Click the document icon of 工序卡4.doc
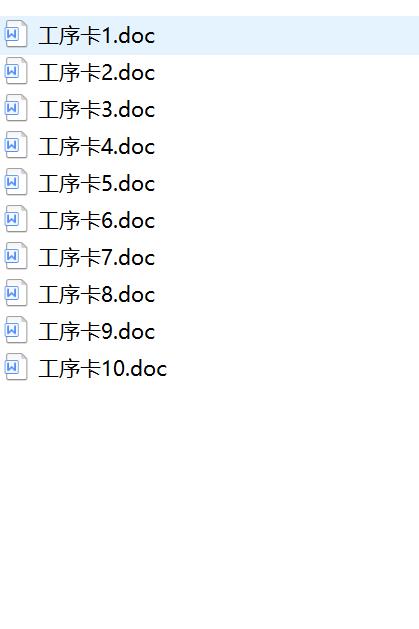Image resolution: width=419 pixels, height=629 pixels. tap(16, 145)
